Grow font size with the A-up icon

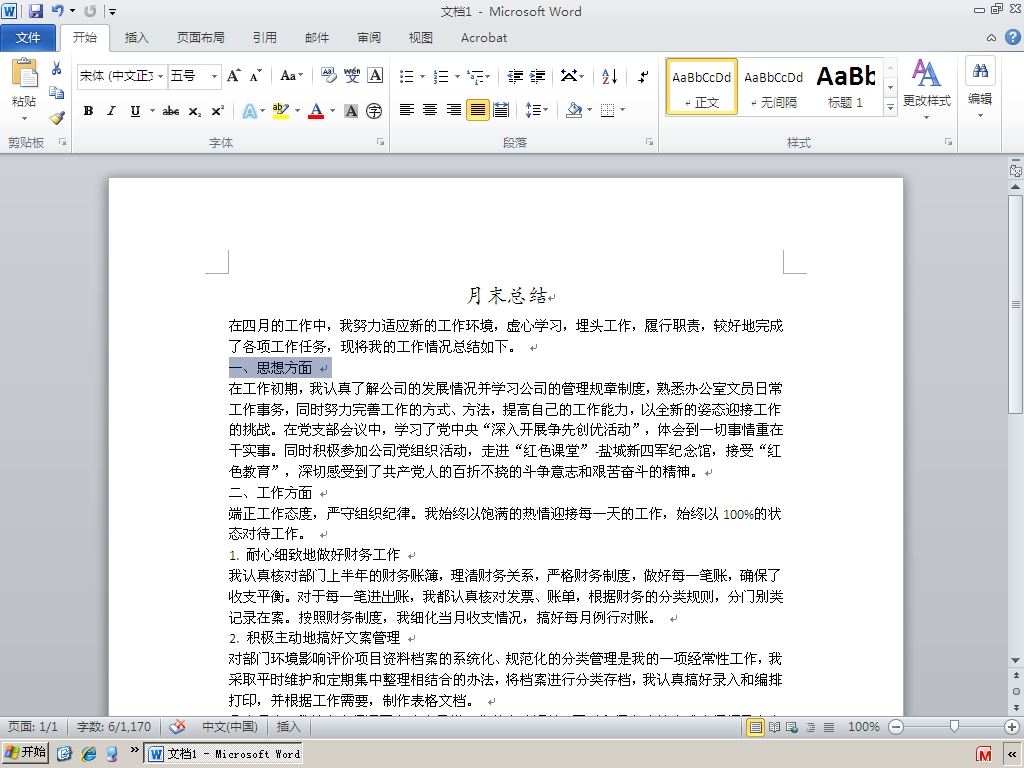coord(234,76)
